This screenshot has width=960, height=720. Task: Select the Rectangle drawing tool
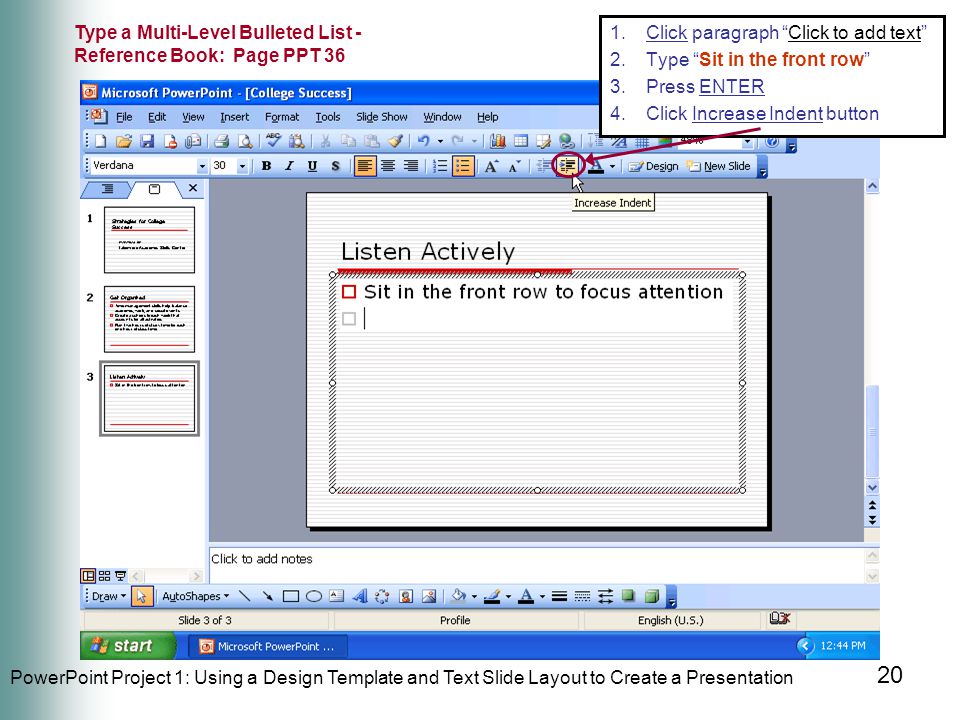291,596
